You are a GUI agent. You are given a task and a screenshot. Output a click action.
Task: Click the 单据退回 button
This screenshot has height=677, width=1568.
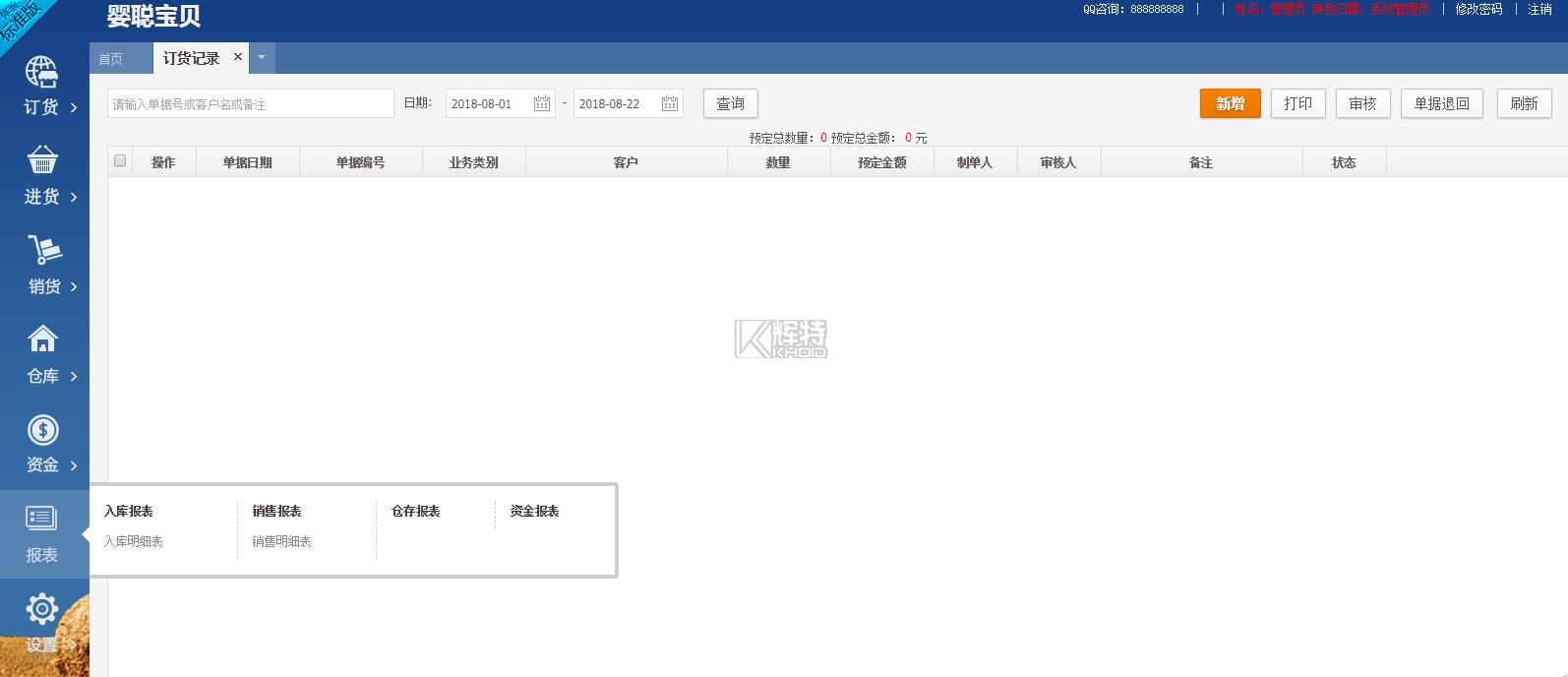pos(1441,103)
